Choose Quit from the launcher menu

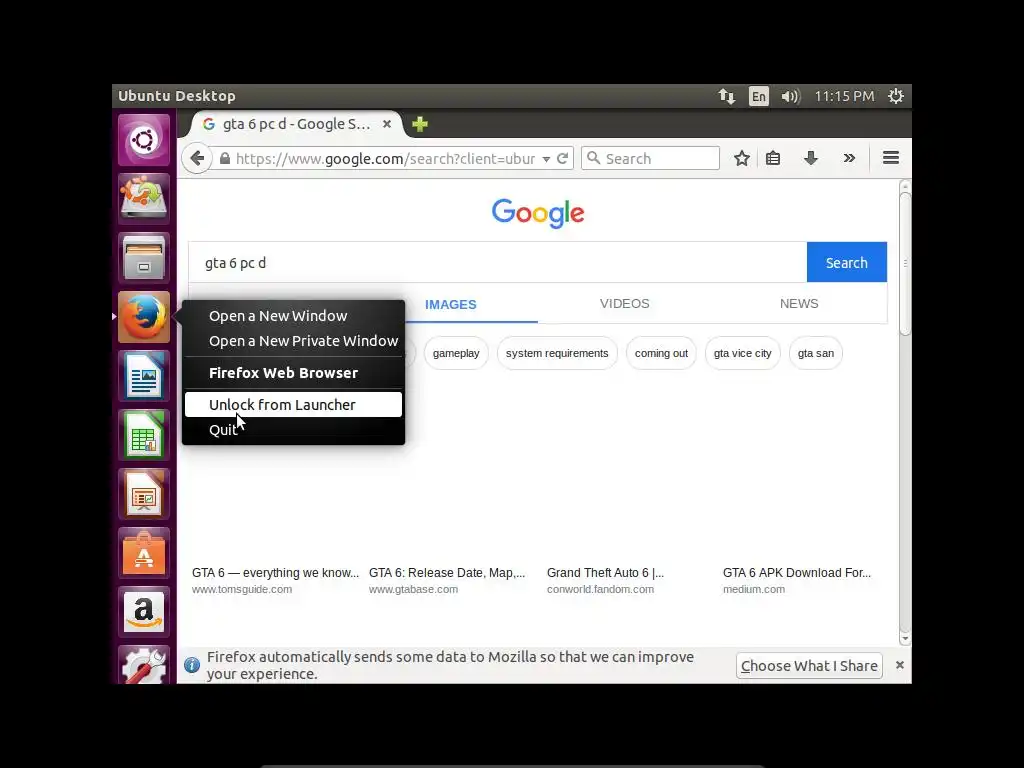click(x=293, y=430)
